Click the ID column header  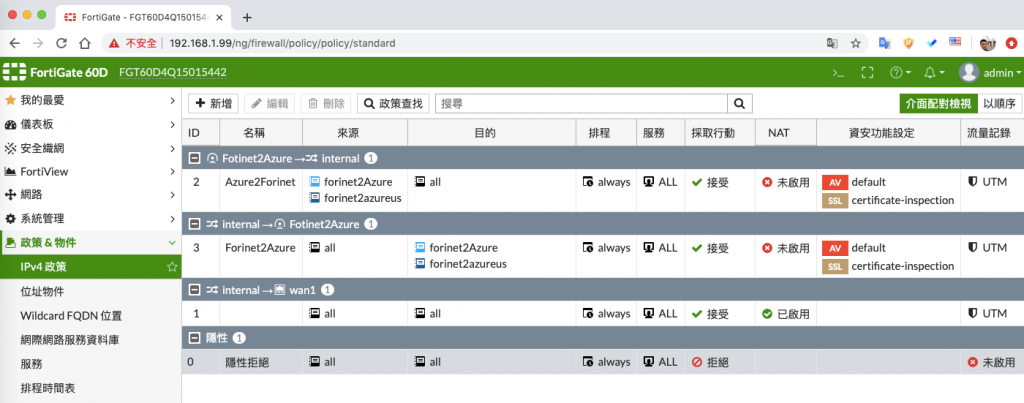pyautogui.click(x=200, y=133)
